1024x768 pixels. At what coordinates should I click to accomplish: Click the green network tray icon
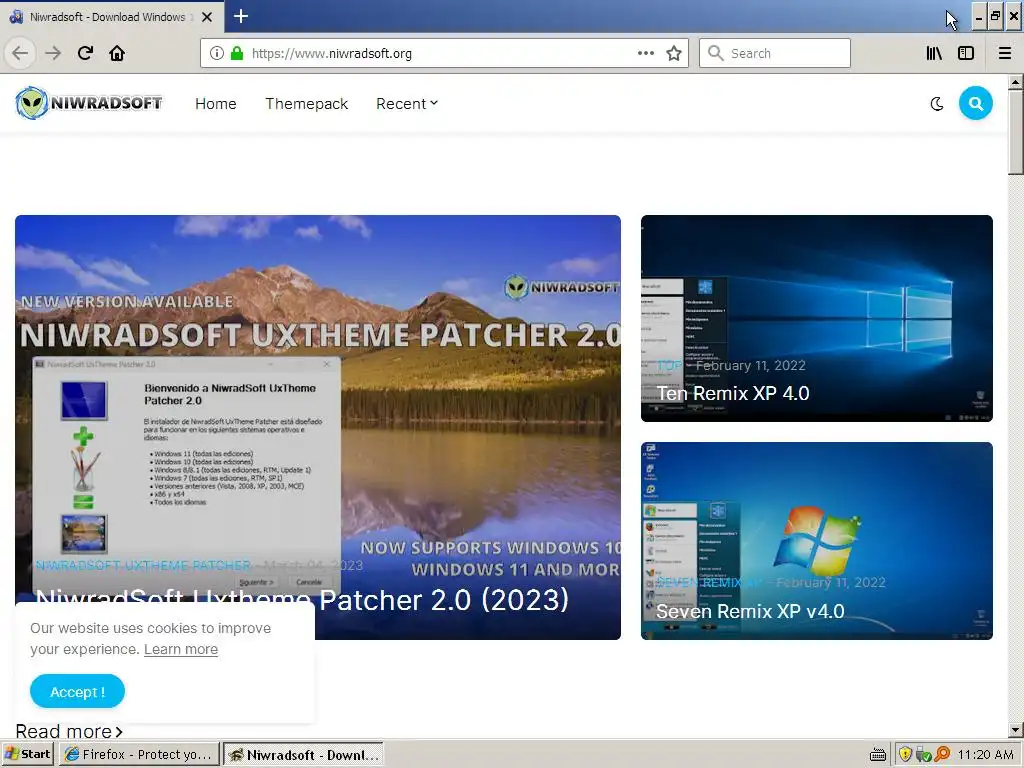click(923, 754)
